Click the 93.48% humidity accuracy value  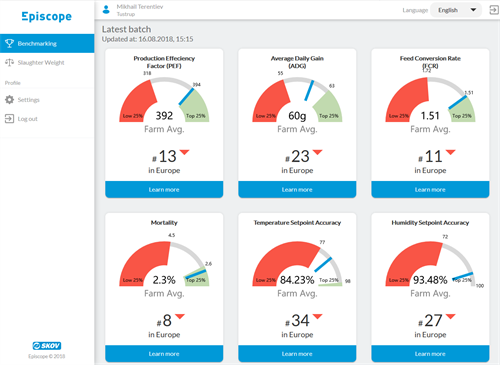pos(430,280)
